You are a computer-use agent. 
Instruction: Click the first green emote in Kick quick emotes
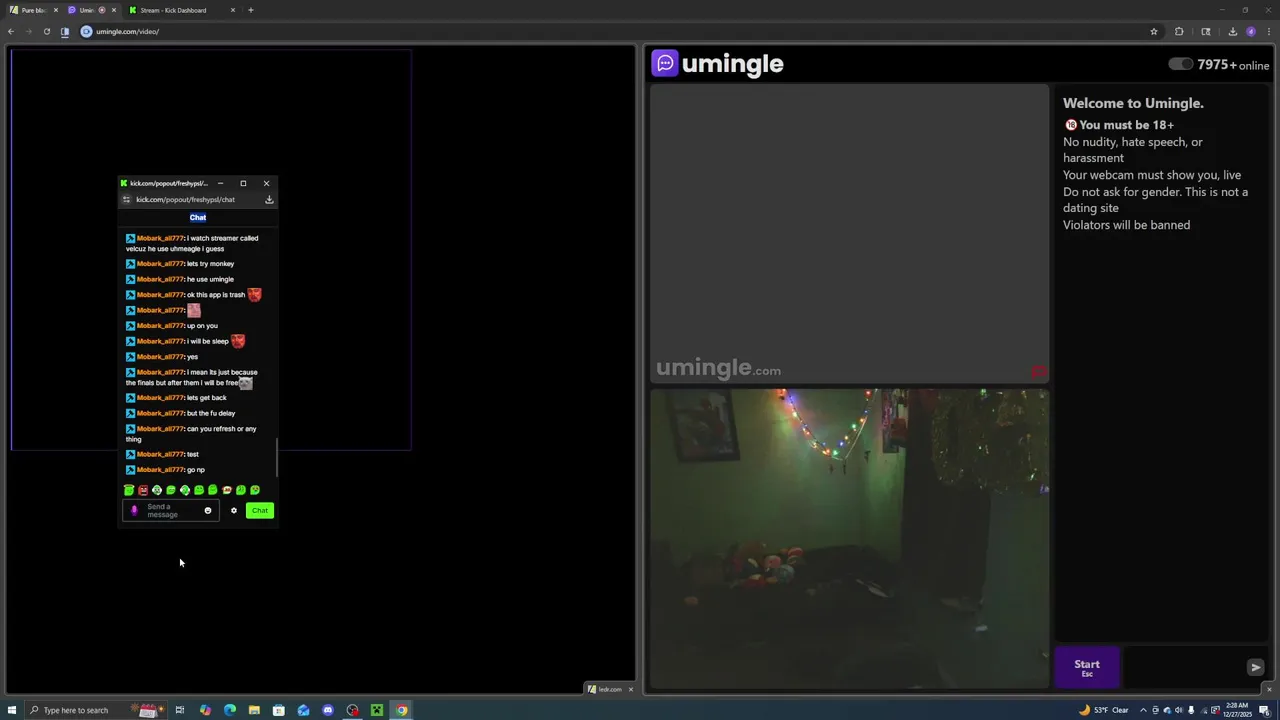click(129, 490)
